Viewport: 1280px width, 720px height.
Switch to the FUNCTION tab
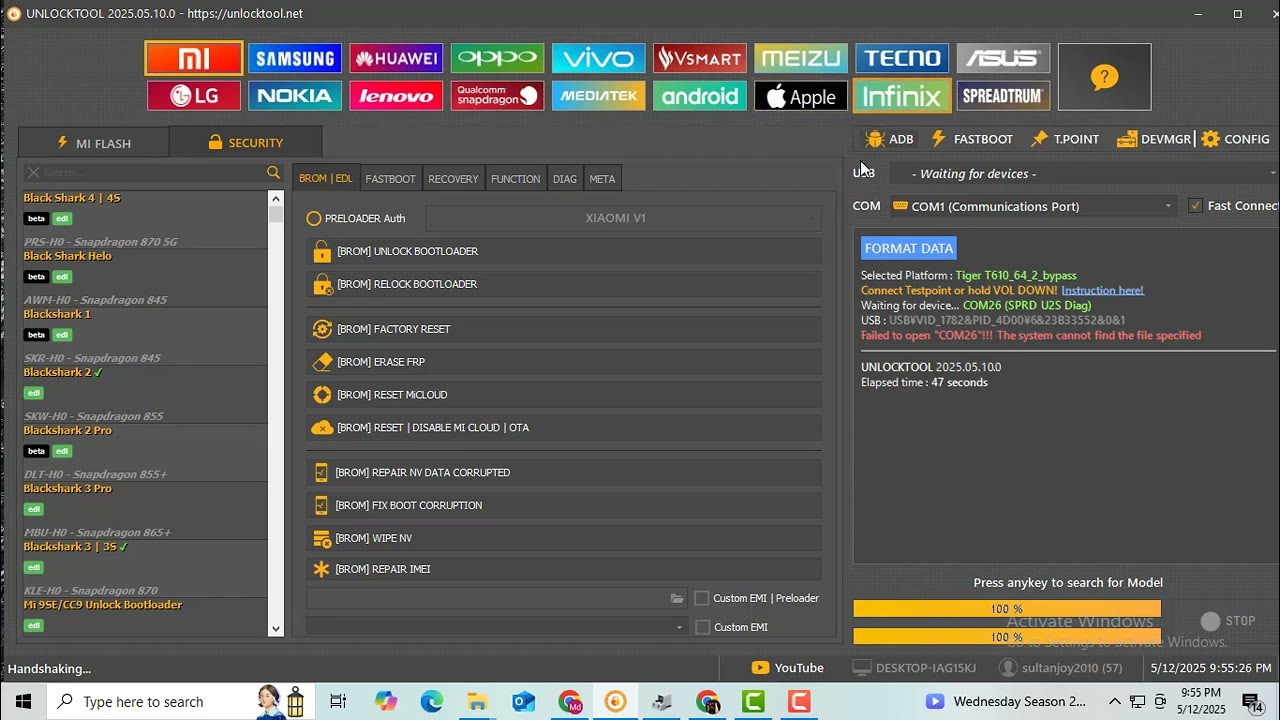click(516, 179)
